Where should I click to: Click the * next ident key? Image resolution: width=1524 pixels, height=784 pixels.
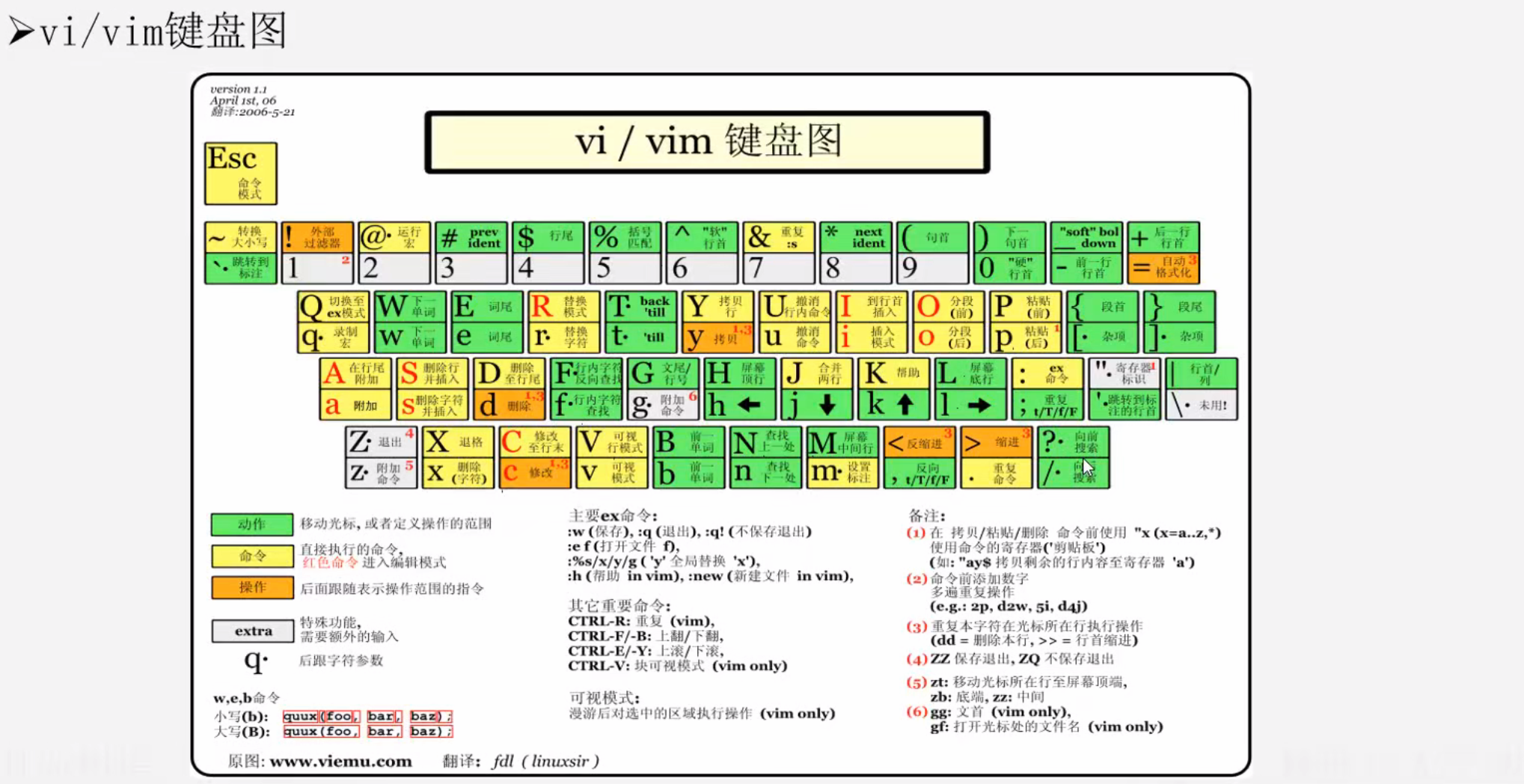(855, 237)
